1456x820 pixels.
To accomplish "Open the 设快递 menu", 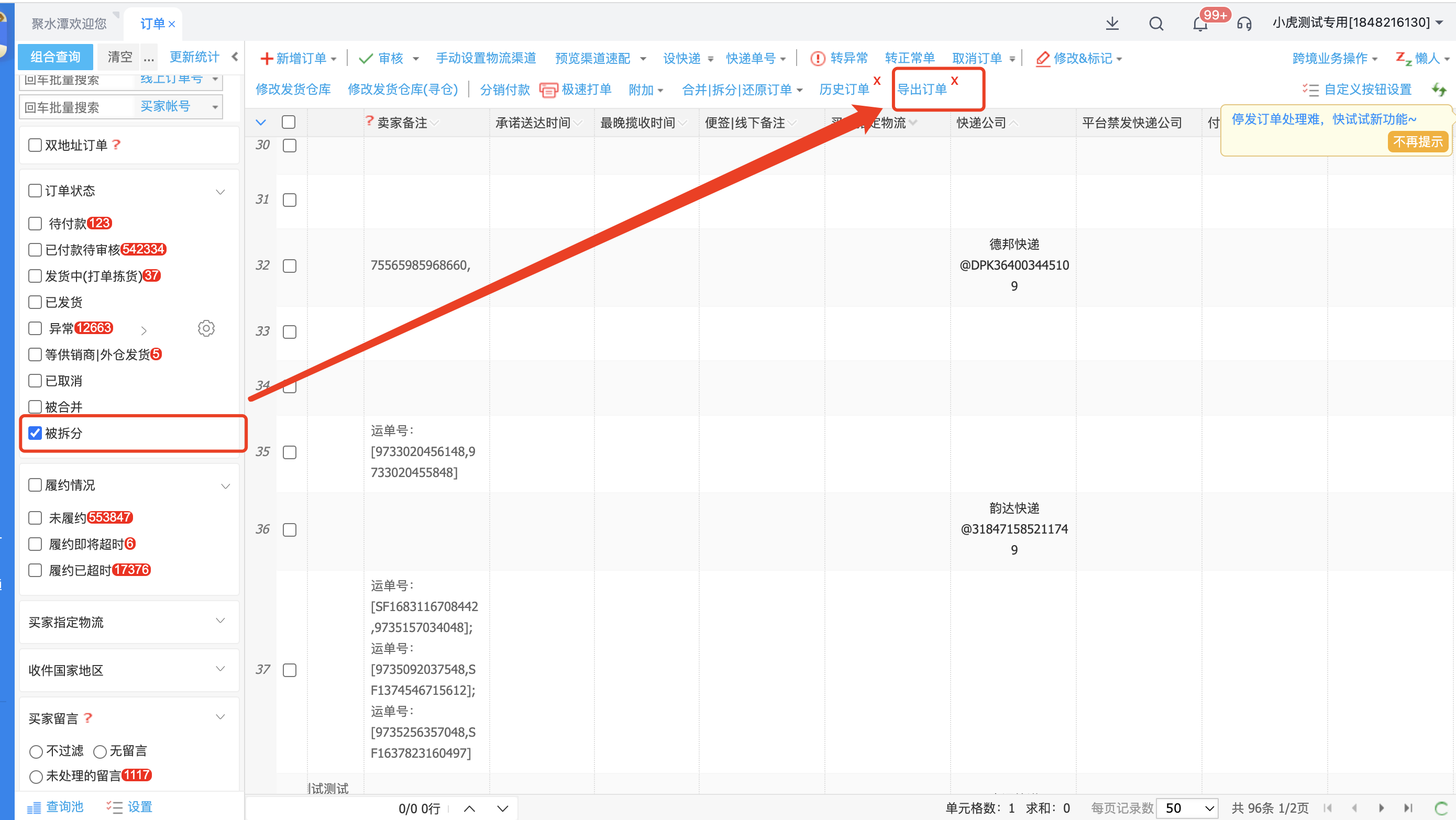I will pos(688,58).
